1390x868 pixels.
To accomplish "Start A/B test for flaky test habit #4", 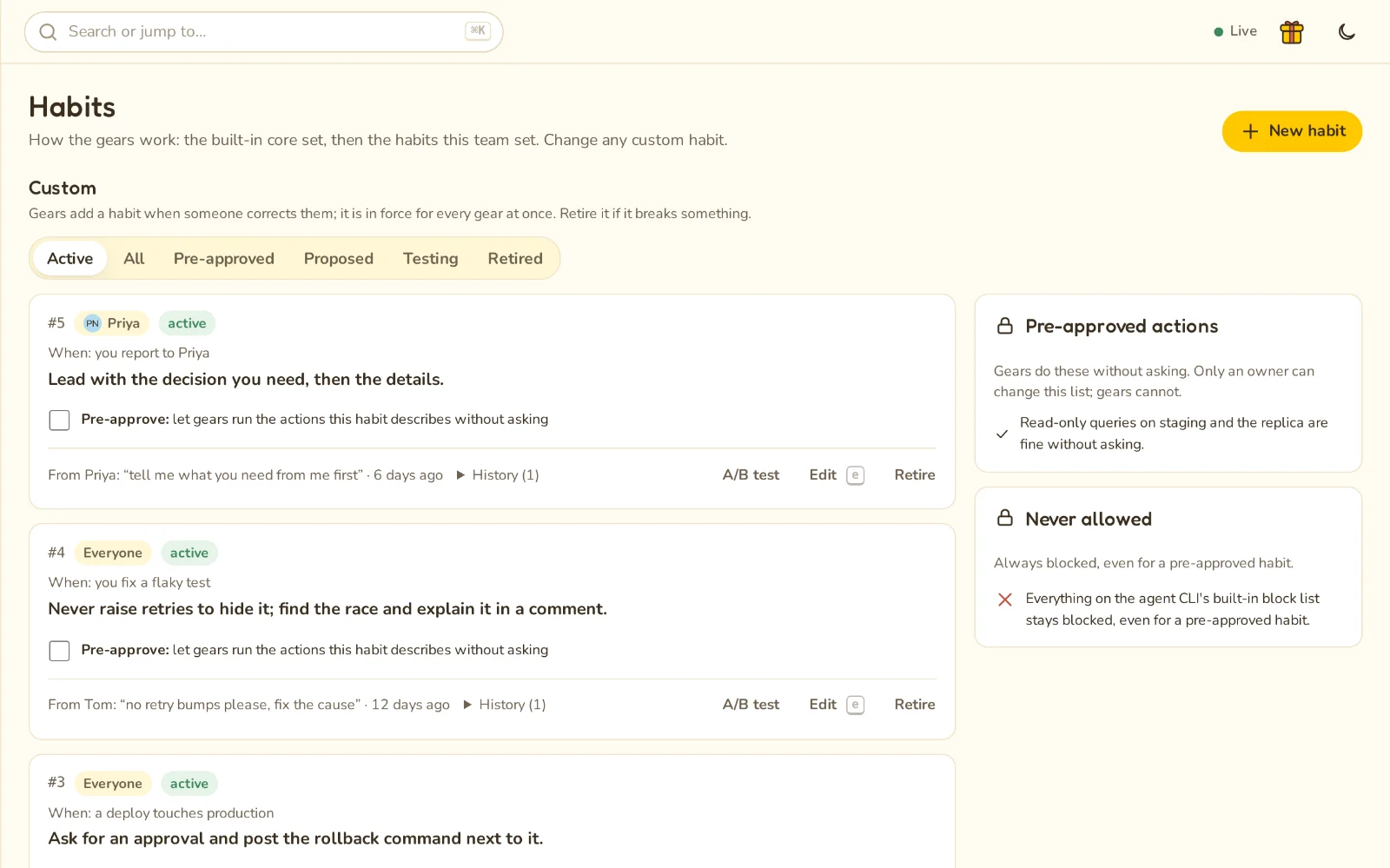I will coord(751,705).
